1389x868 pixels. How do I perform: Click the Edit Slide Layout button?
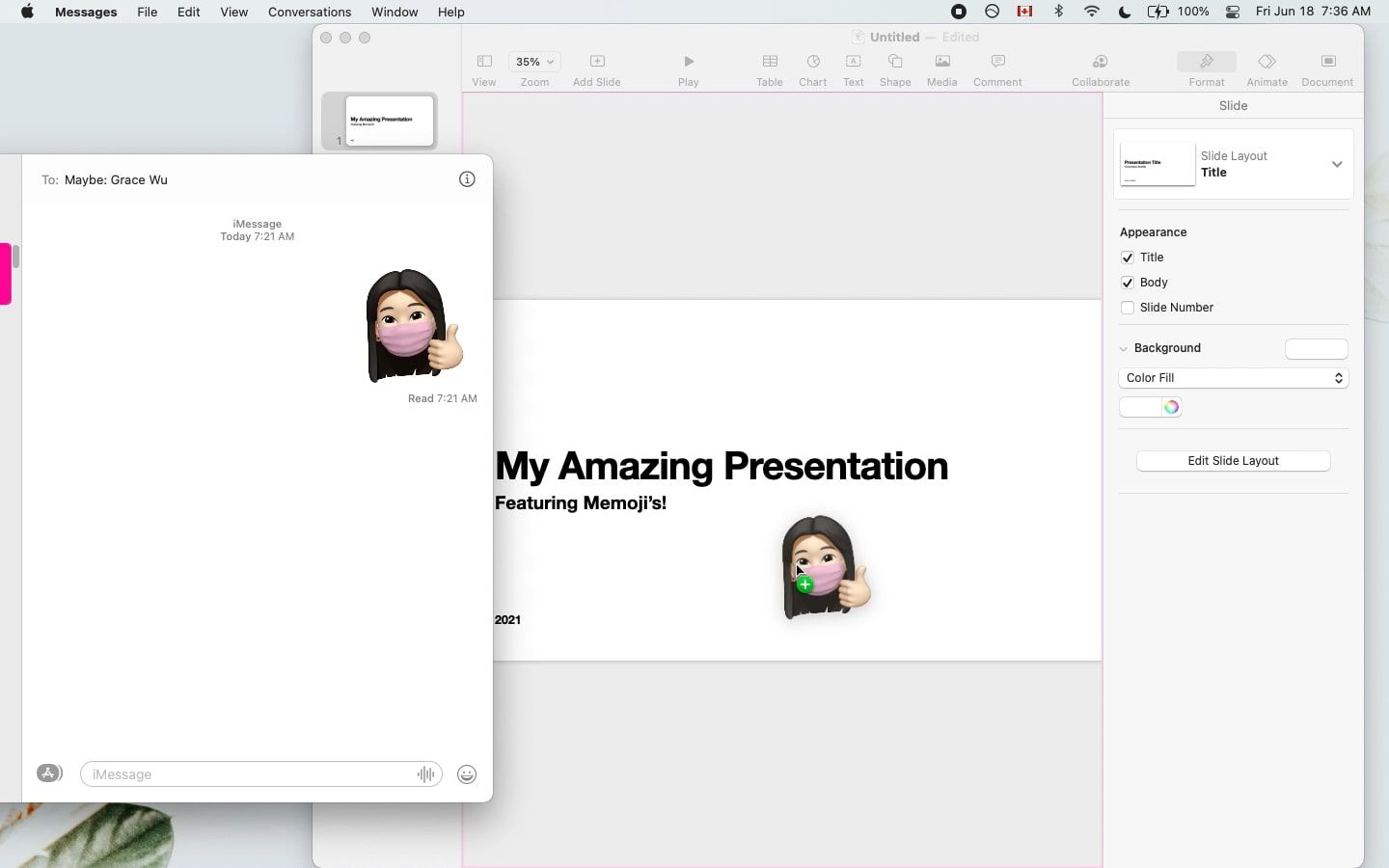(1234, 461)
